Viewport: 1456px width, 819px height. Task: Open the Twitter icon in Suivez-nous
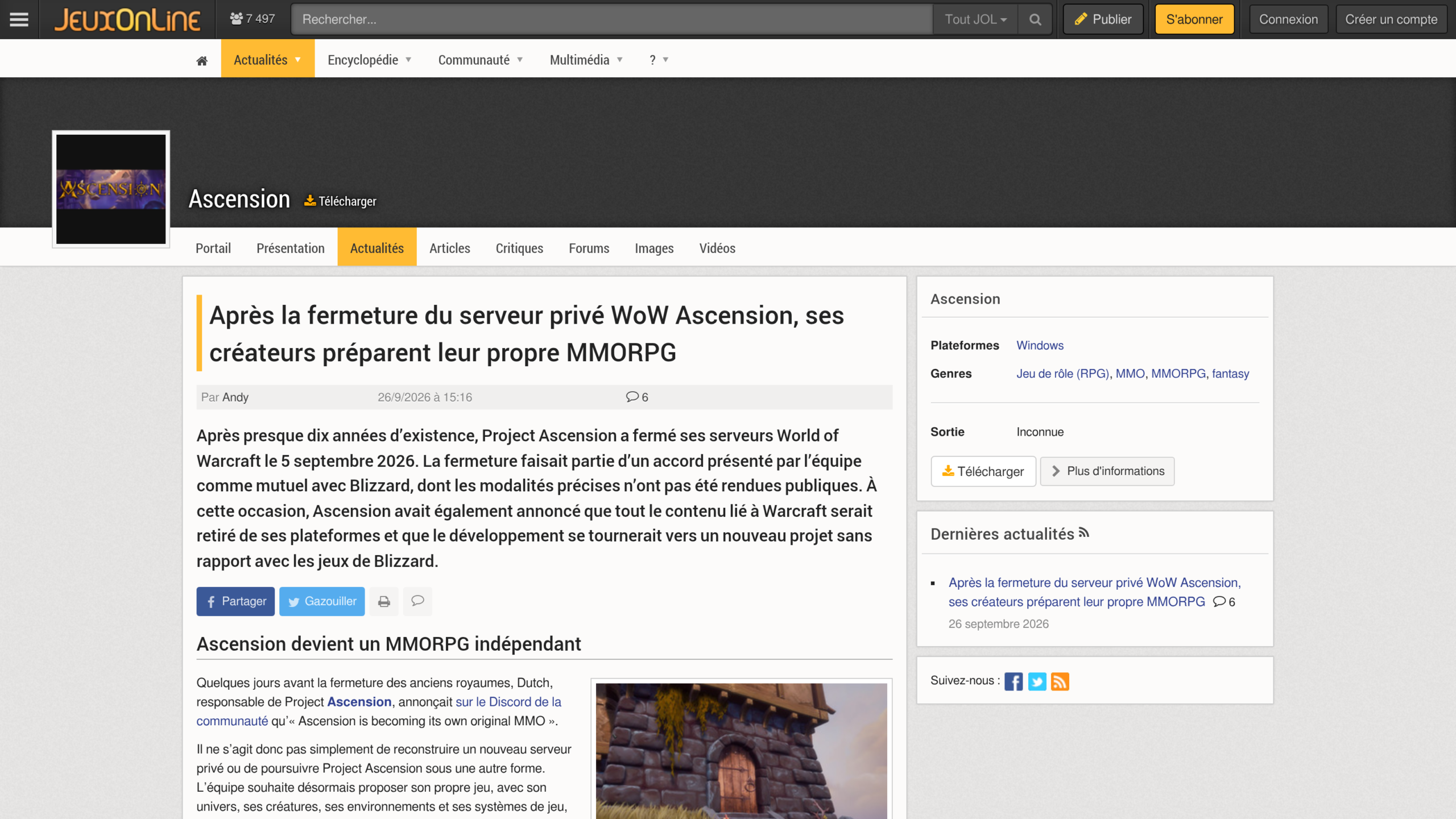point(1037,681)
